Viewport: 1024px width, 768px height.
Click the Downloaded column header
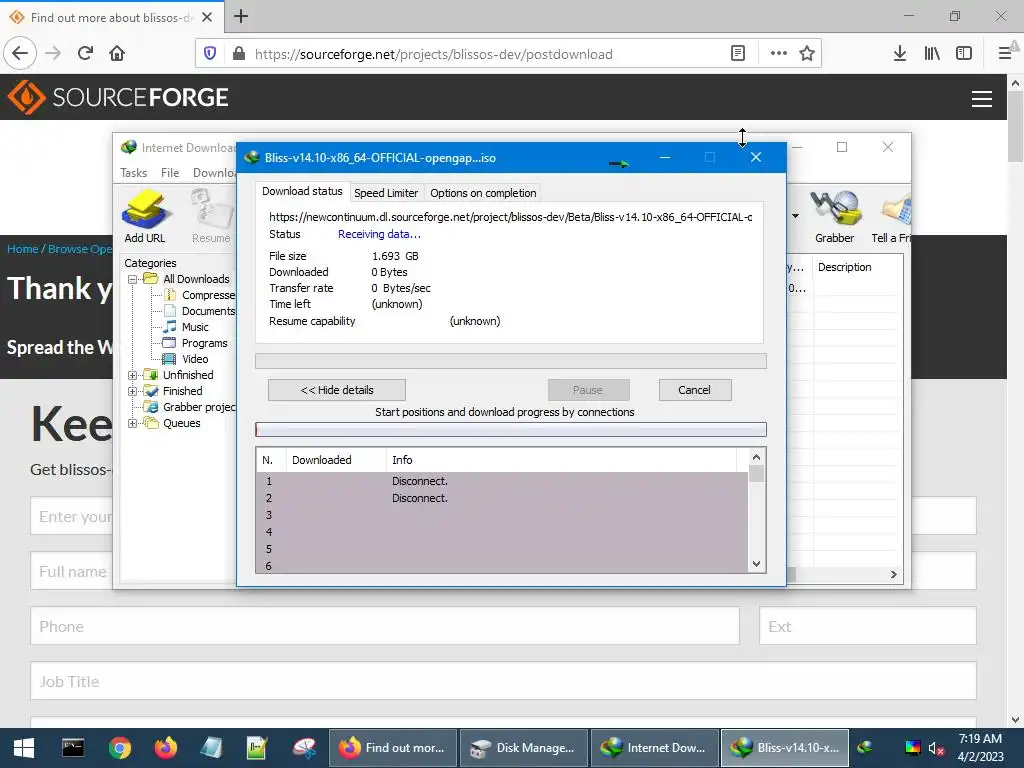(x=336, y=460)
